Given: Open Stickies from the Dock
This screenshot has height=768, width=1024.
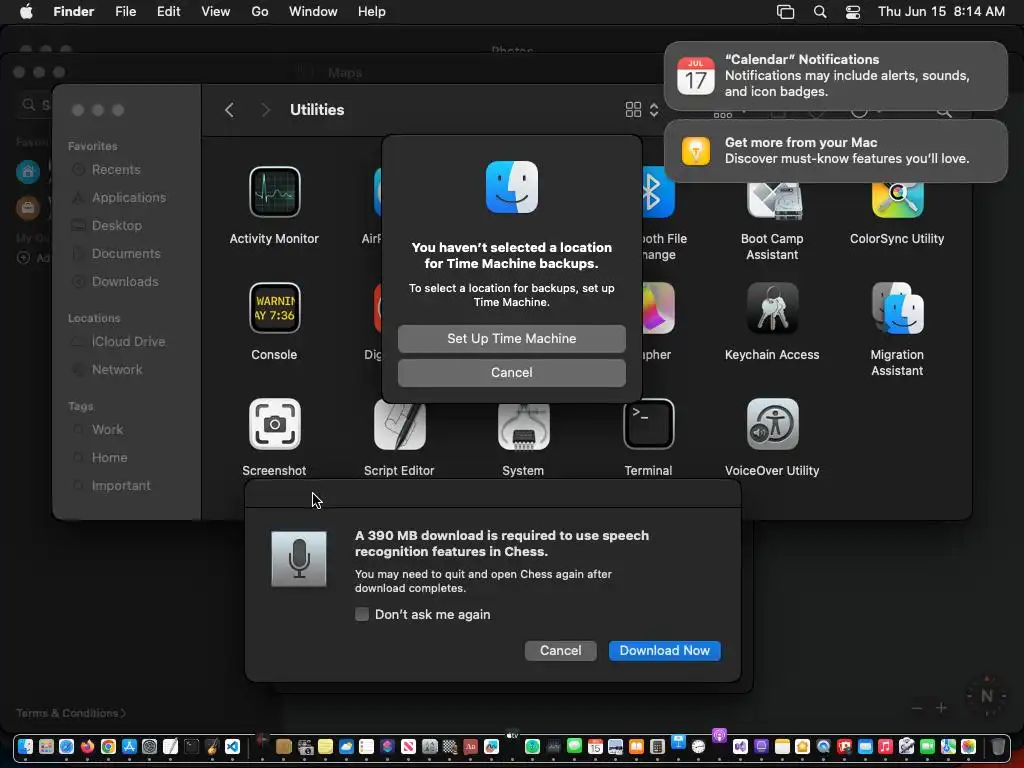Looking at the screenshot, I should [325, 746].
